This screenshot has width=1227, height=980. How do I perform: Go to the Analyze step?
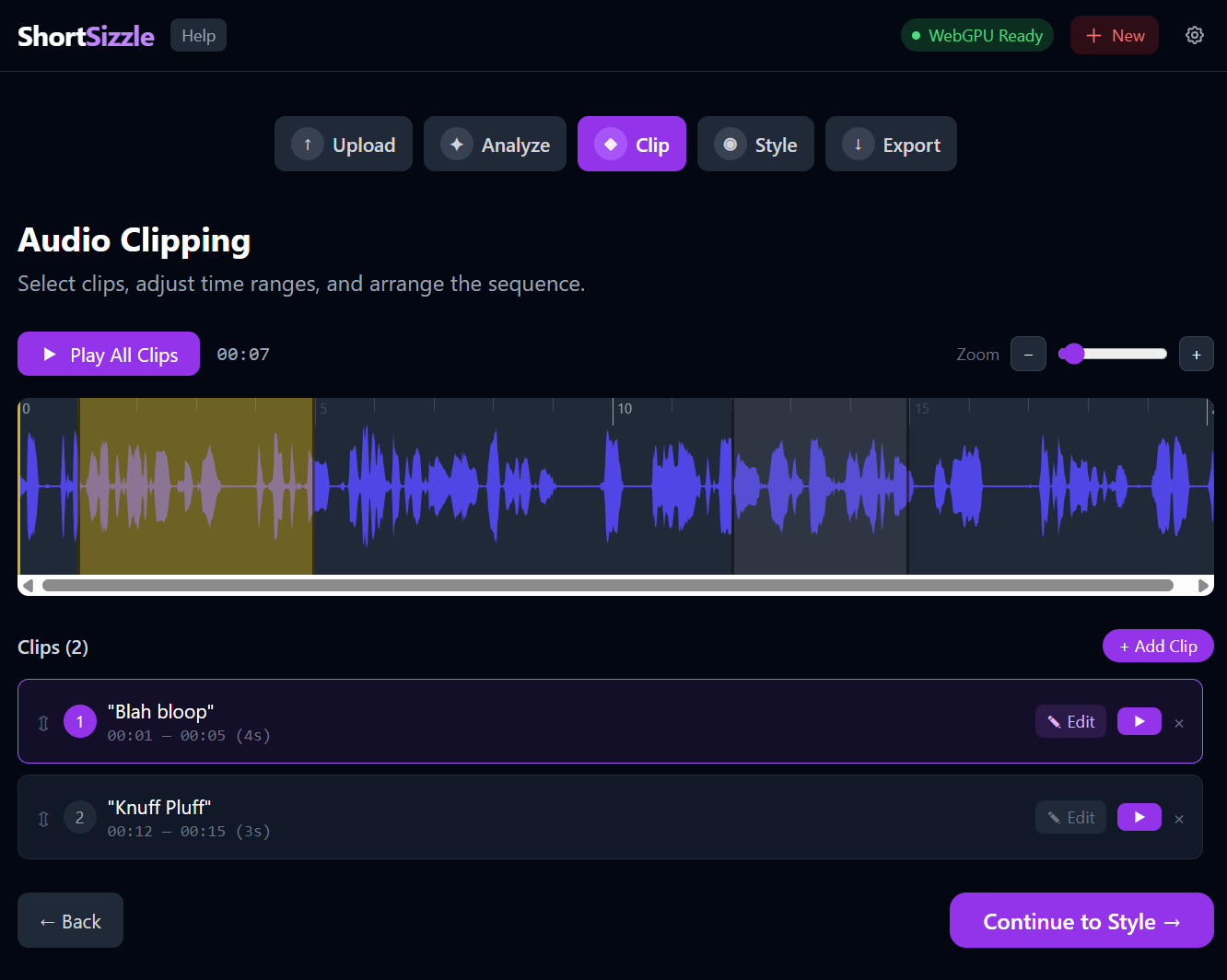click(495, 145)
